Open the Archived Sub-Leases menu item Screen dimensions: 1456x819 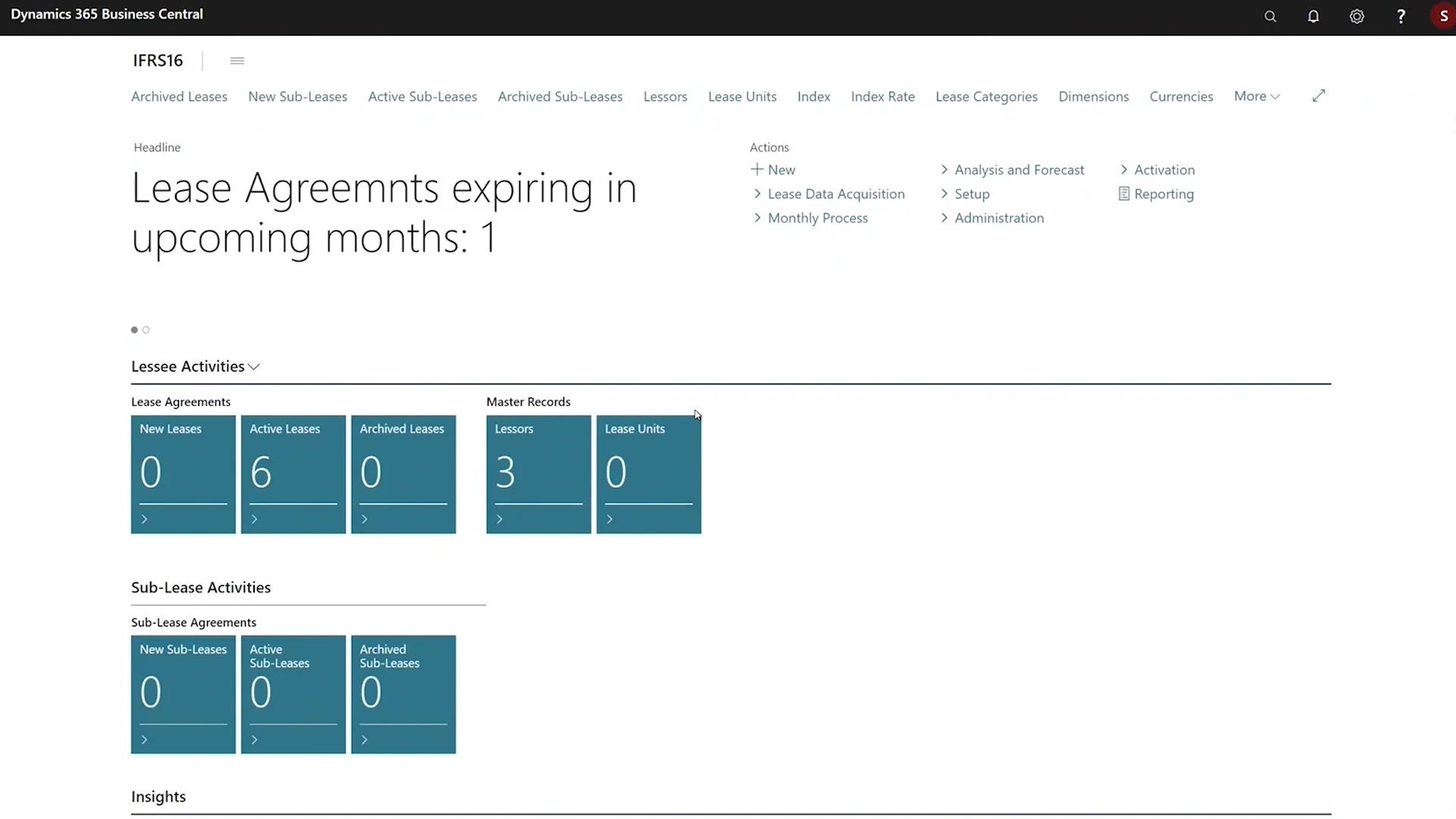tap(560, 97)
